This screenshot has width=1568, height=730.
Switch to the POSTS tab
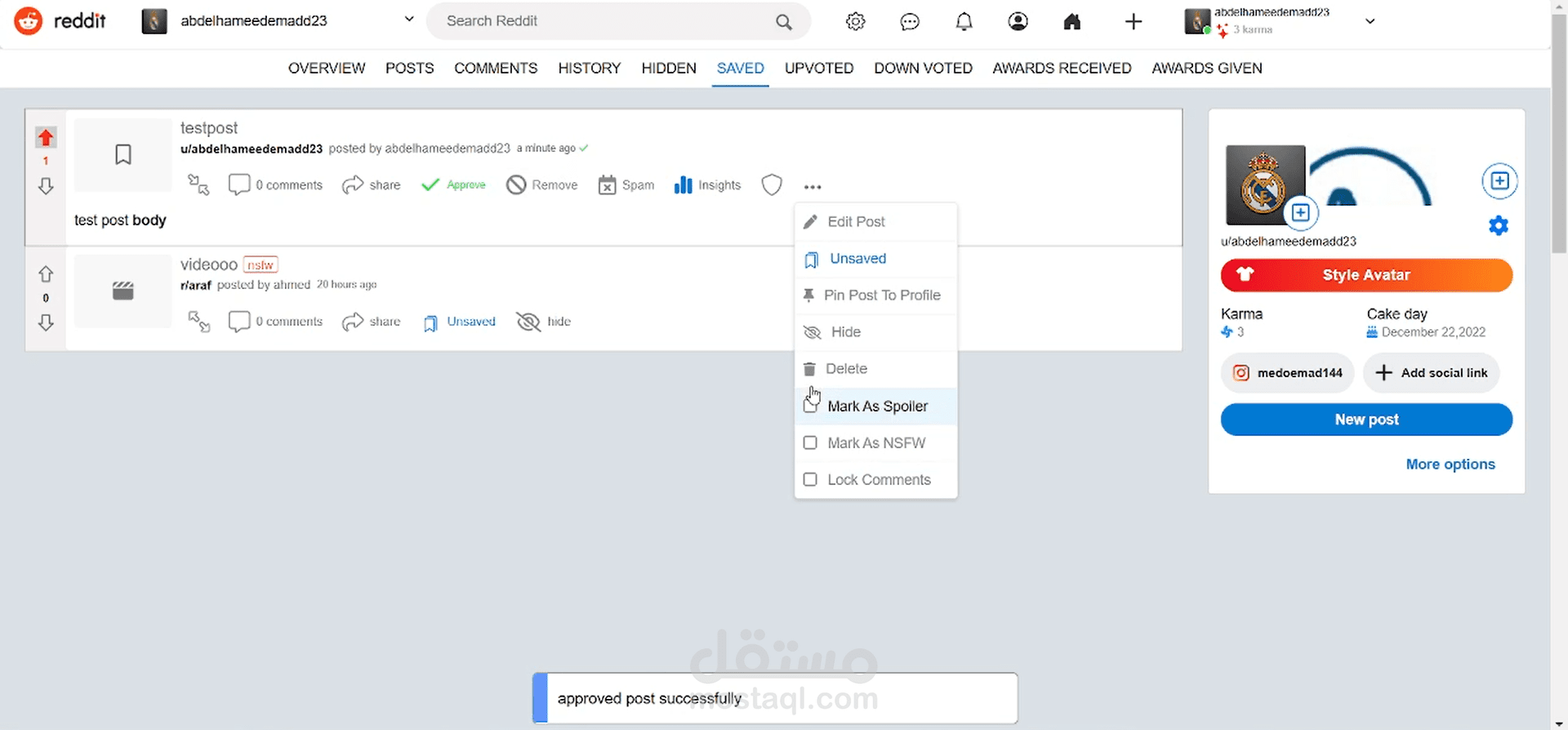[x=409, y=68]
